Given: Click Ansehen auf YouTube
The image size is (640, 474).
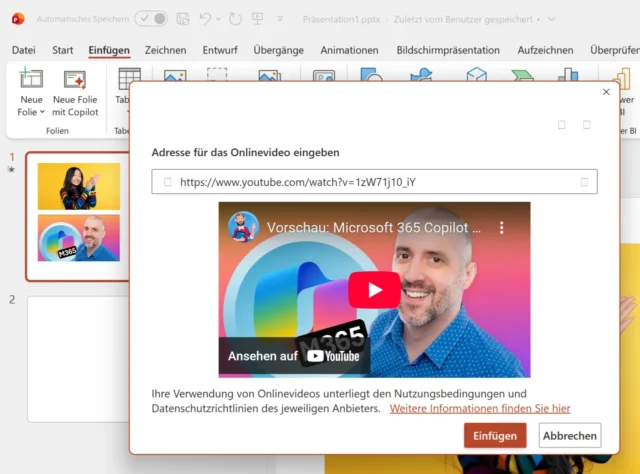Looking at the screenshot, I should tap(293, 356).
